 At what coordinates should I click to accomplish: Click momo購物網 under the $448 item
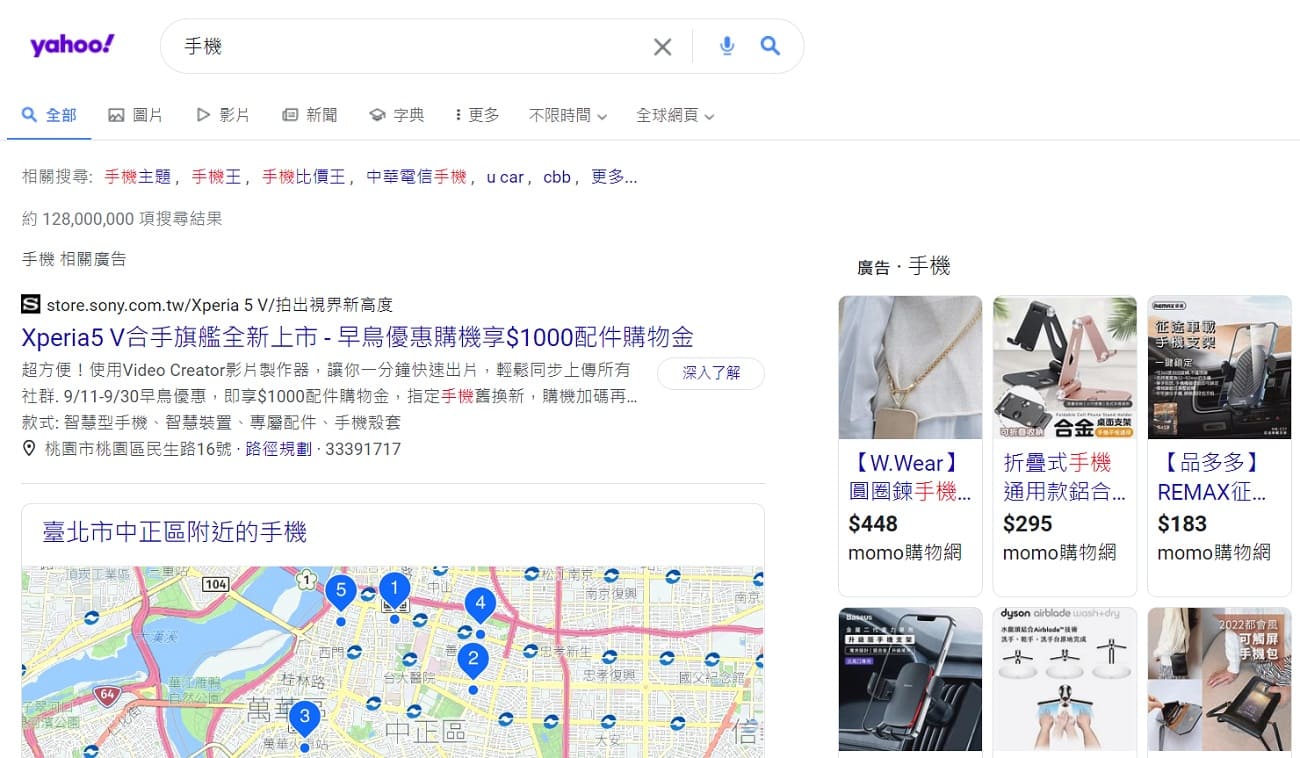tap(905, 552)
